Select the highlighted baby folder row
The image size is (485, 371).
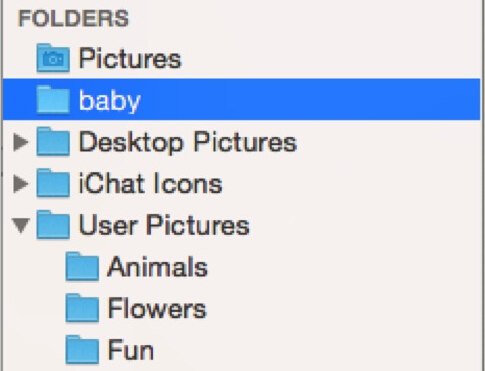(x=242, y=99)
